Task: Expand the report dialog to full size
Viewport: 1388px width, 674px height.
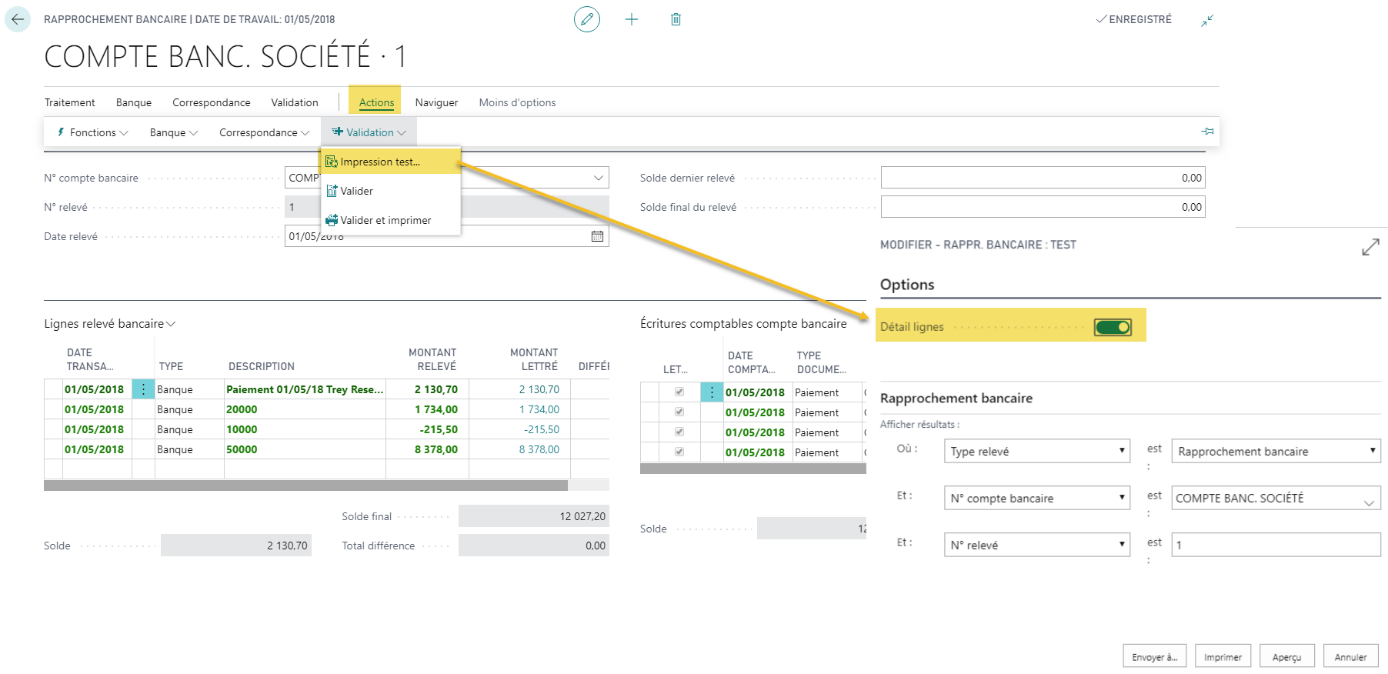Action: point(1370,246)
